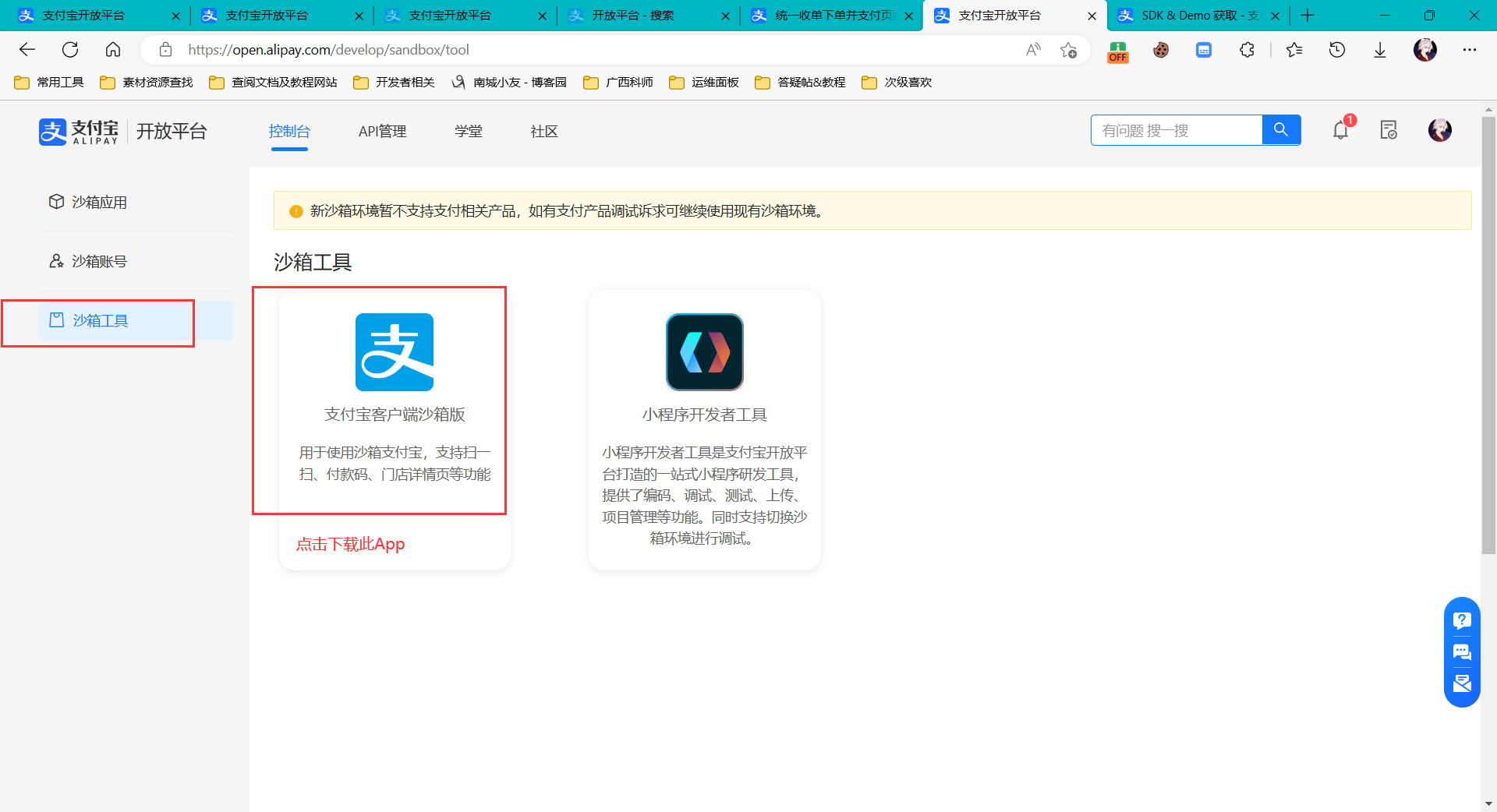Open the 查阅文档及教程网站 bookmarks folder
The height and width of the screenshot is (812, 1497).
273,83
